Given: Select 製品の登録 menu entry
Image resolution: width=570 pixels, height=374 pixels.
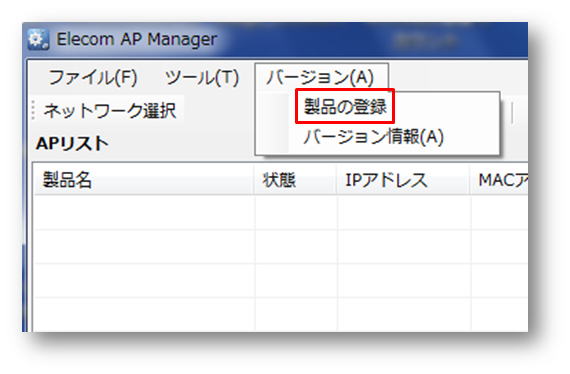Looking at the screenshot, I should 345,106.
